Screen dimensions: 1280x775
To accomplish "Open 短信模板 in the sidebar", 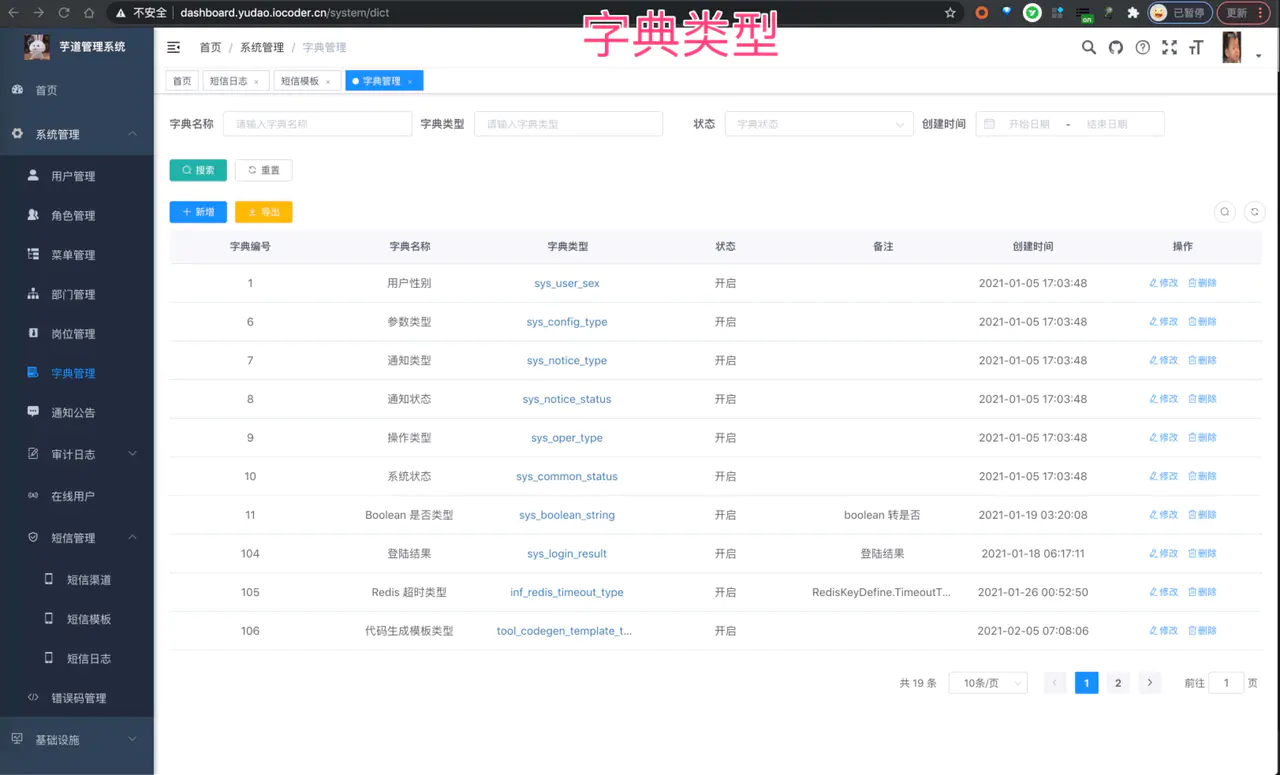I will coord(77,619).
